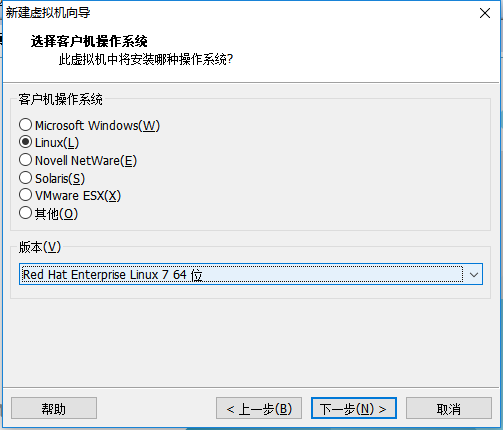
Task: Click the 64 位 text in the version field
Action: click(188, 275)
